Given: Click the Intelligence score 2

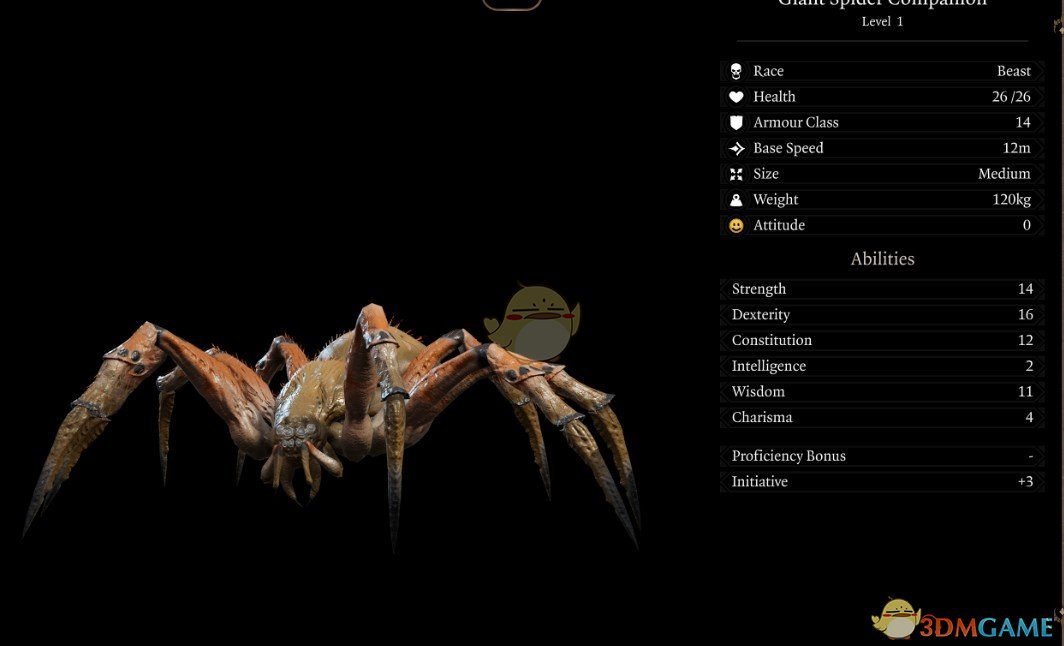Looking at the screenshot, I should coord(1029,366).
